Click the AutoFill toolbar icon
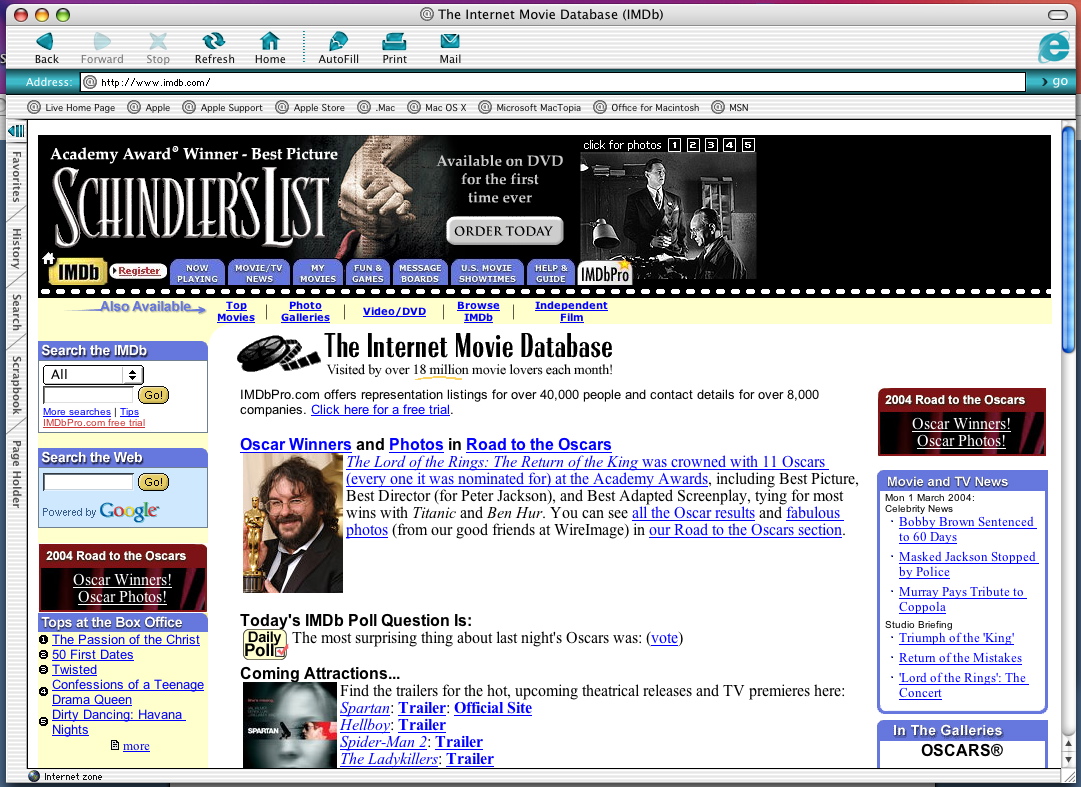Viewport: 1081px width, 787px height. pos(339,41)
